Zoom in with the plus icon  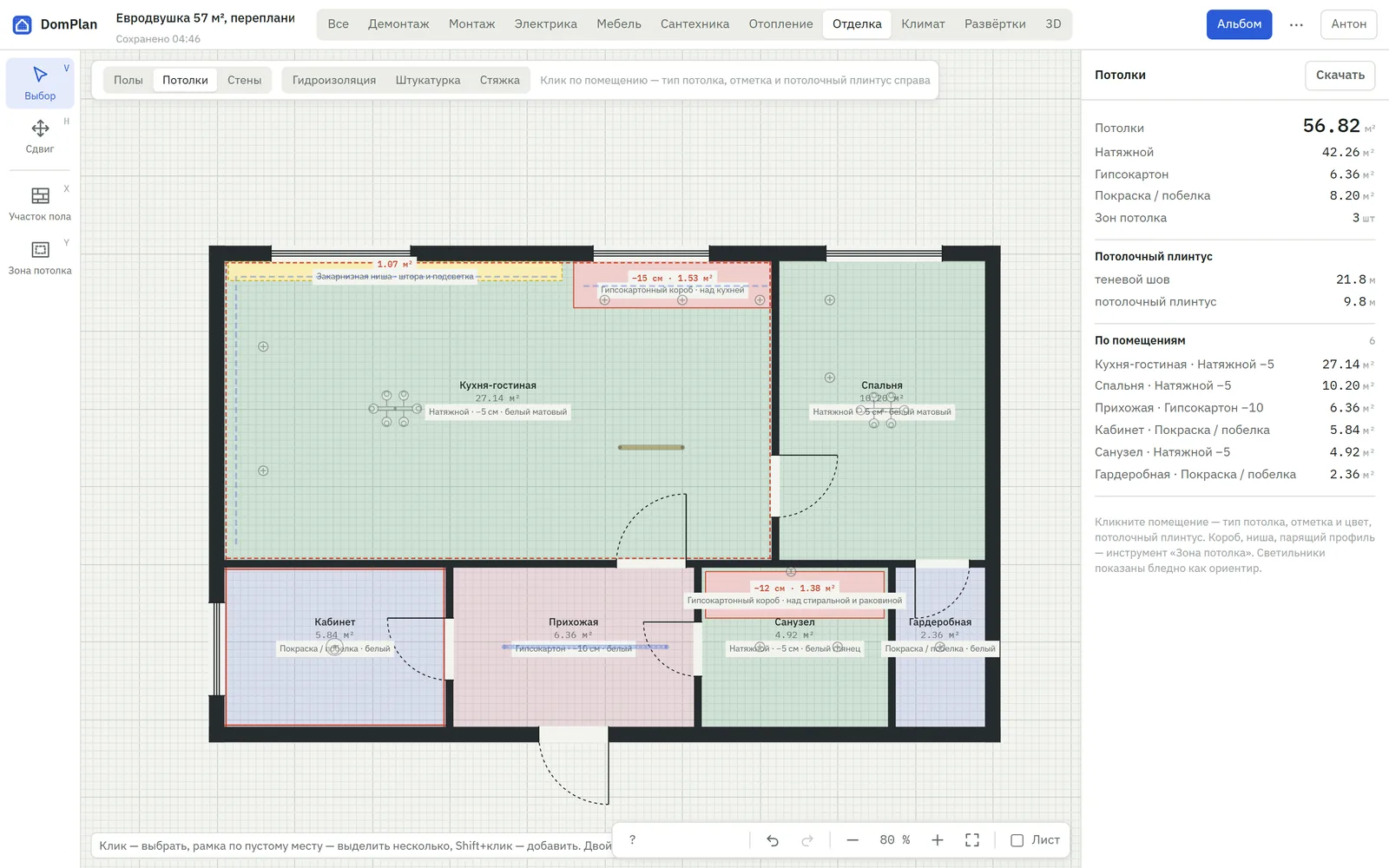pyautogui.click(x=938, y=840)
